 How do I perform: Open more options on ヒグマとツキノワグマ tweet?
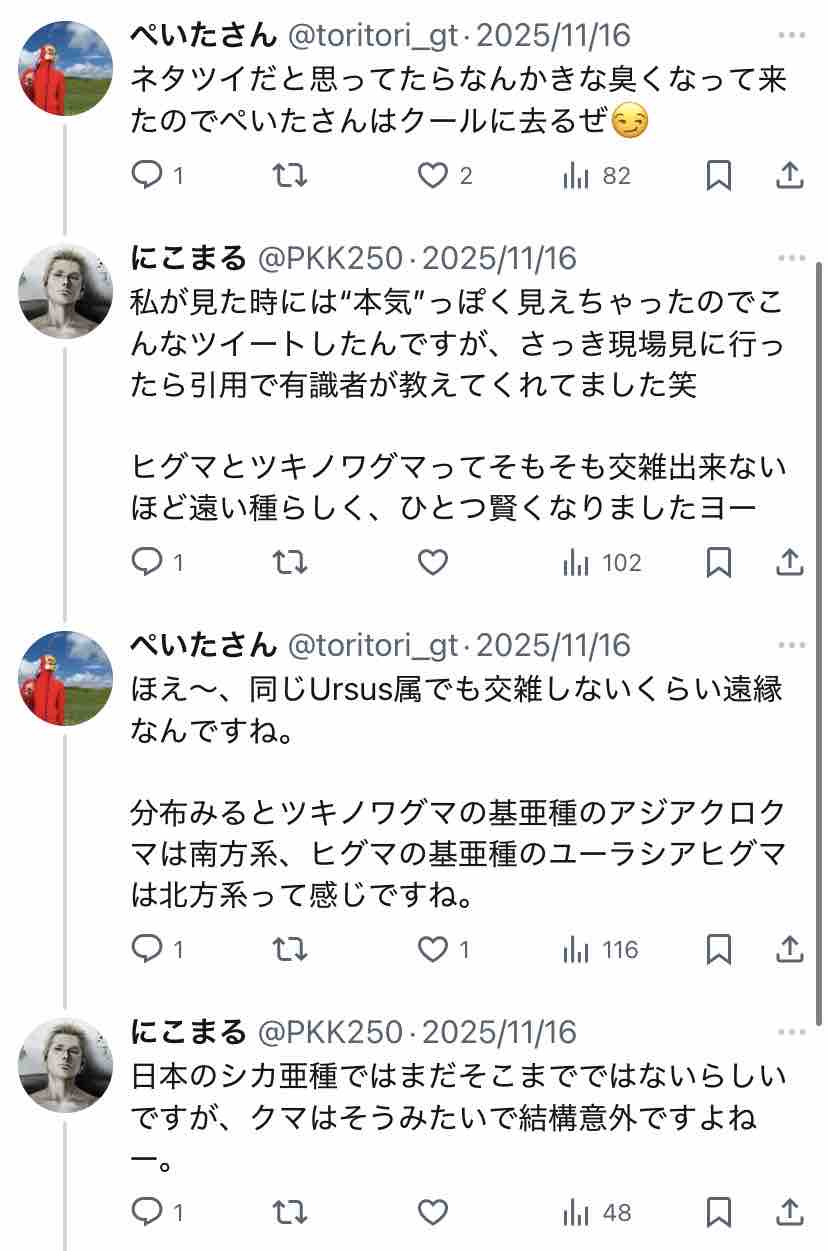791,259
